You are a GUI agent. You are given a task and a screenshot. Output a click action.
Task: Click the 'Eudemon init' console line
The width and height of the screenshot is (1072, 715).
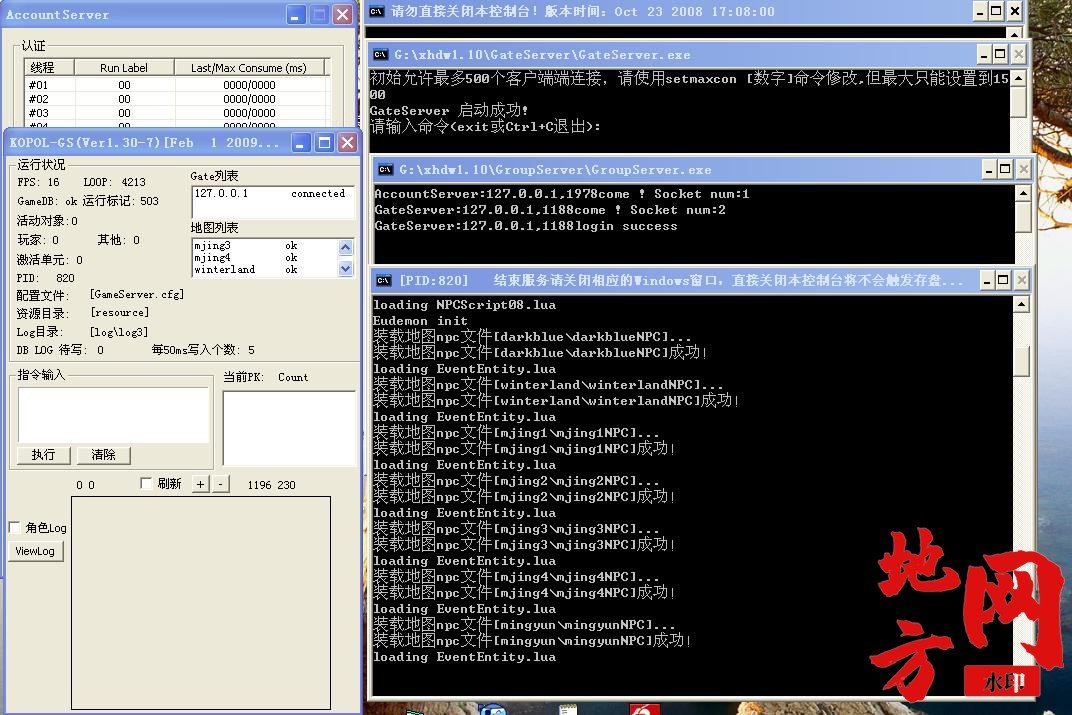[420, 321]
